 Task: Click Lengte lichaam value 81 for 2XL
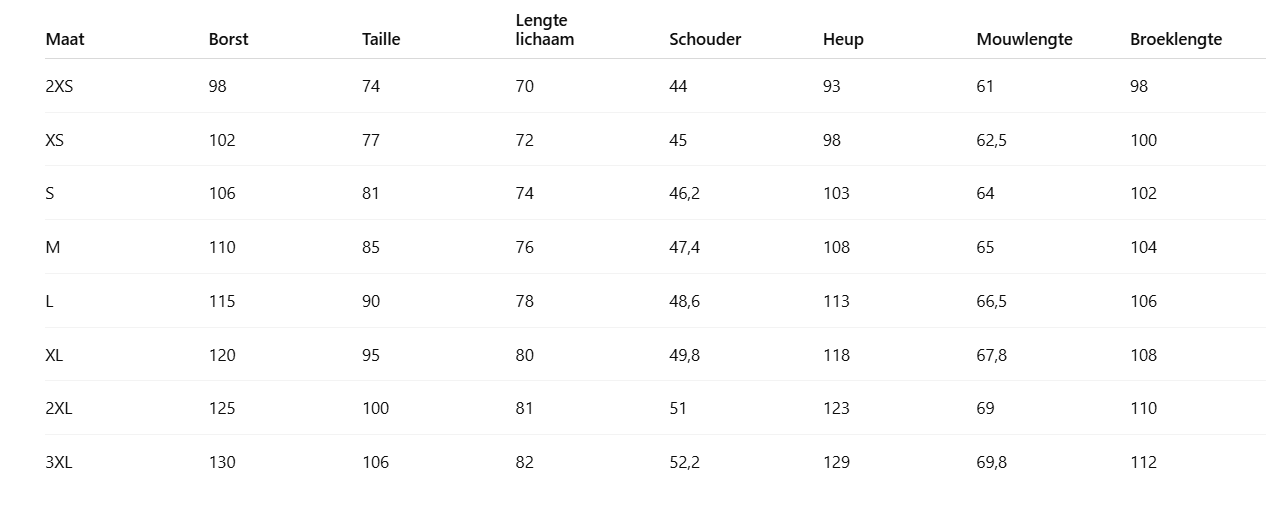tap(524, 408)
